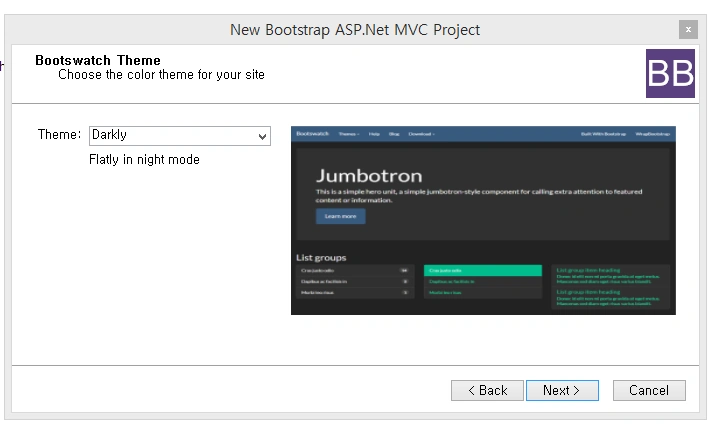This screenshot has height=427, width=715.
Task: Click the List groups heading in preview
Action: (x=321, y=258)
